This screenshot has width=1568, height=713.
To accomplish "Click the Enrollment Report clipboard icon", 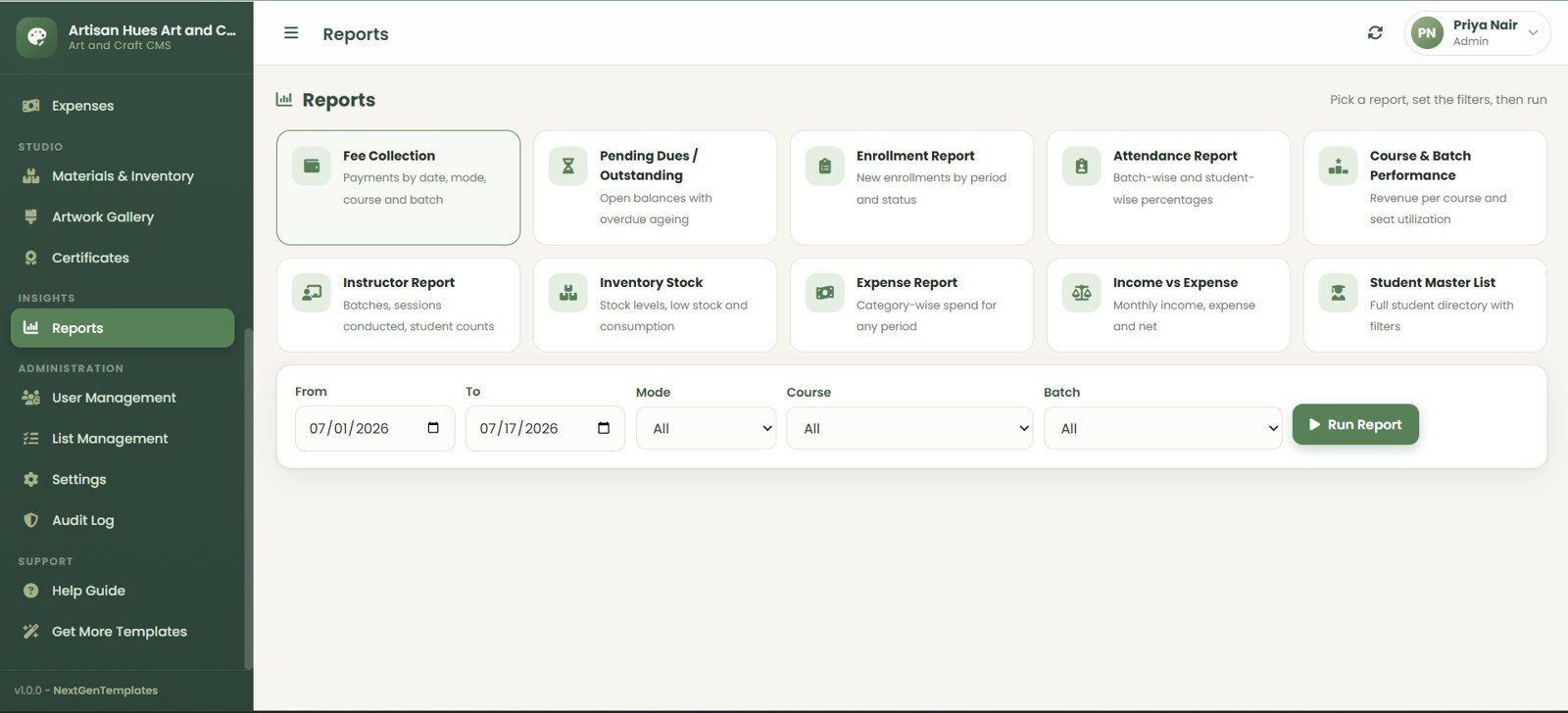I will pyautogui.click(x=825, y=166).
